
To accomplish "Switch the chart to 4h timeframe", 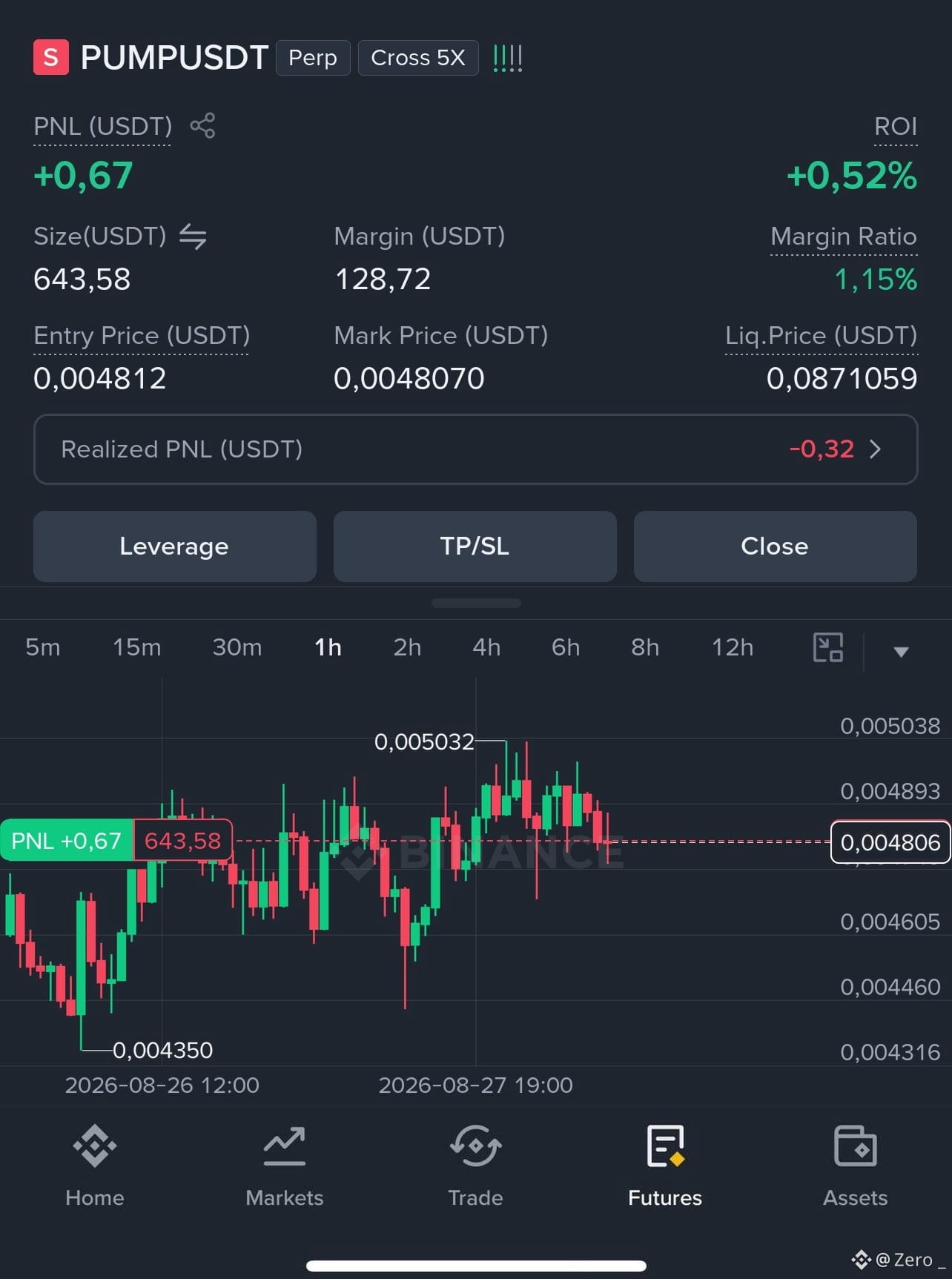I will tap(486, 647).
